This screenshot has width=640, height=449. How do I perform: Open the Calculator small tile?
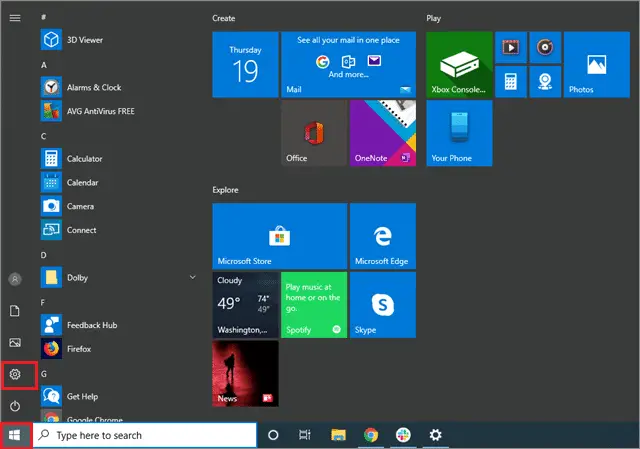tap(511, 82)
